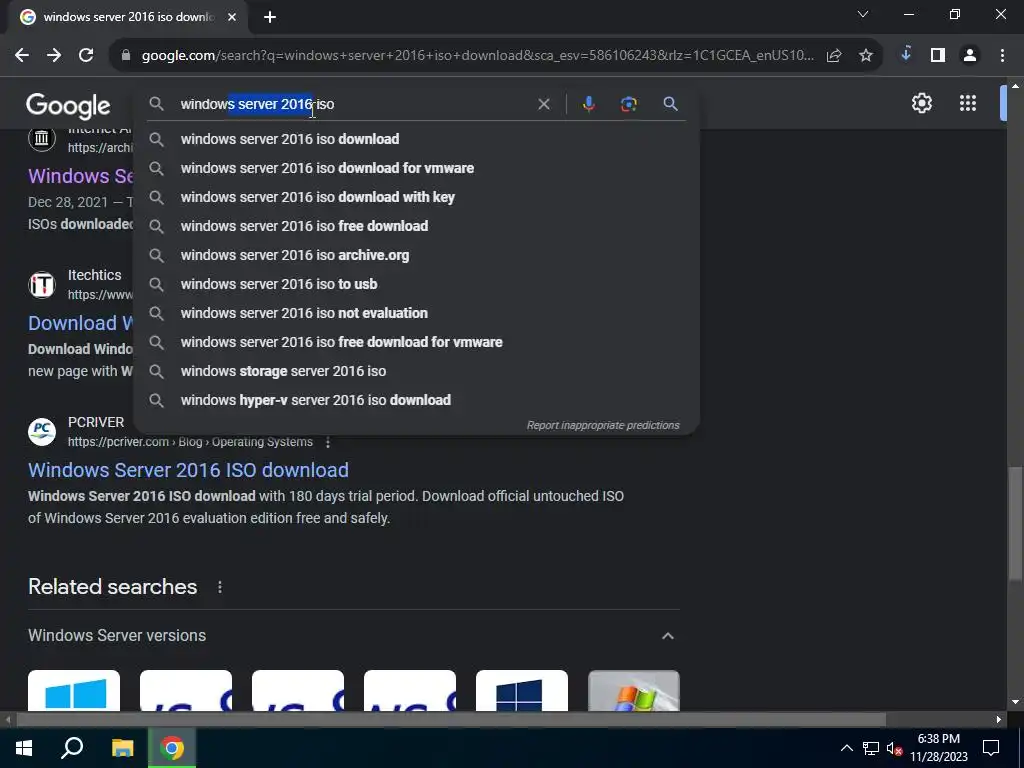Image resolution: width=1024 pixels, height=768 pixels.
Task: Click the Chrome taskbar icon
Action: (172, 748)
